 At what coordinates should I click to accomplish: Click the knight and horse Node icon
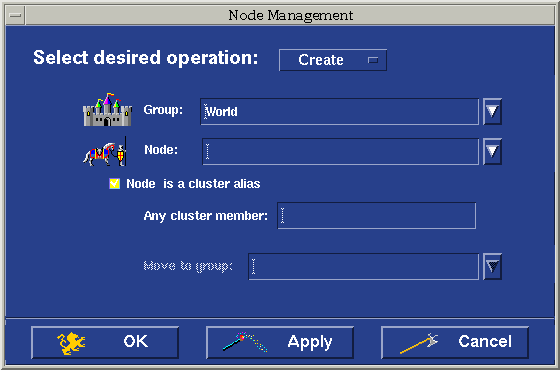pyautogui.click(x=105, y=151)
